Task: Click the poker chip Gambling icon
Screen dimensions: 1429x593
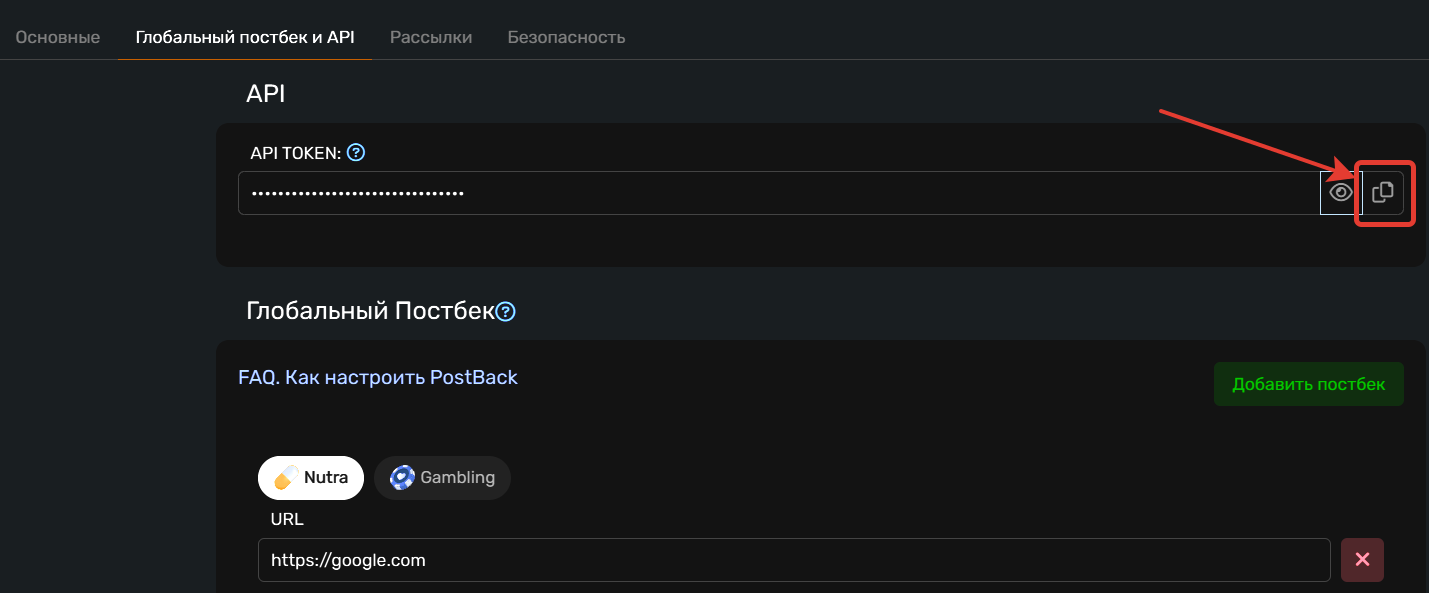Action: coord(402,478)
